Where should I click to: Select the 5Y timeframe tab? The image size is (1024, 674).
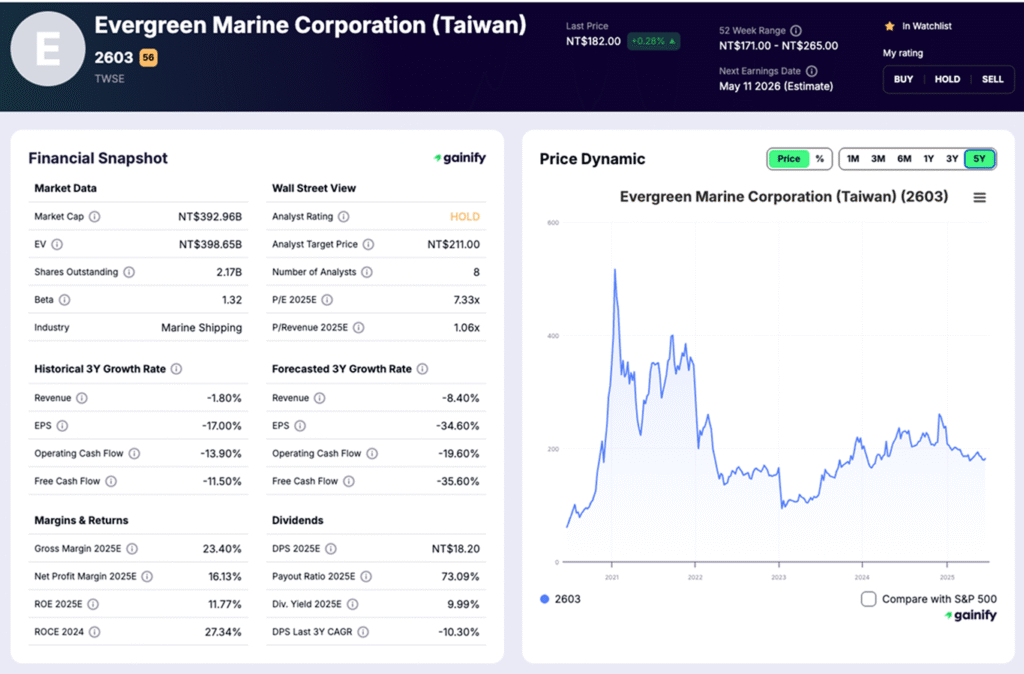coord(978,158)
